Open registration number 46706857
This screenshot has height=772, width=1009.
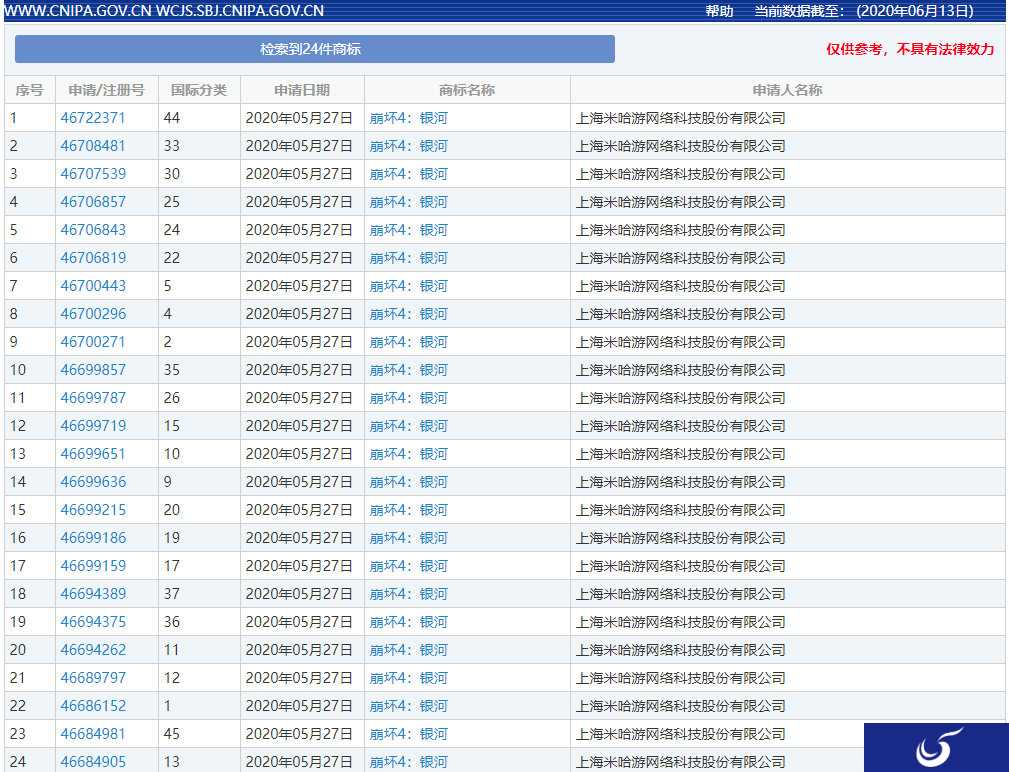click(x=93, y=202)
